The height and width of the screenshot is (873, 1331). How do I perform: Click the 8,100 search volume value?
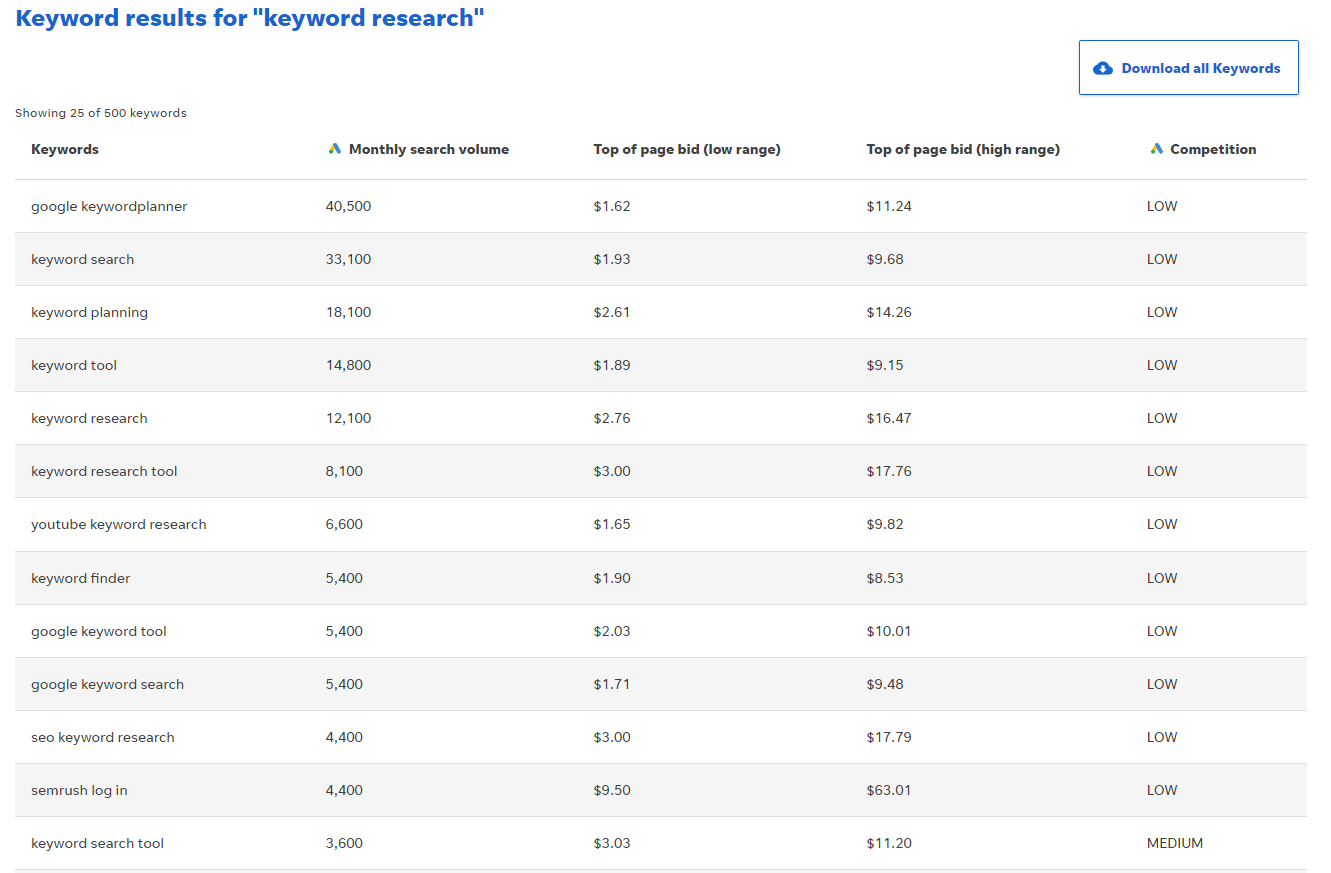click(x=344, y=471)
